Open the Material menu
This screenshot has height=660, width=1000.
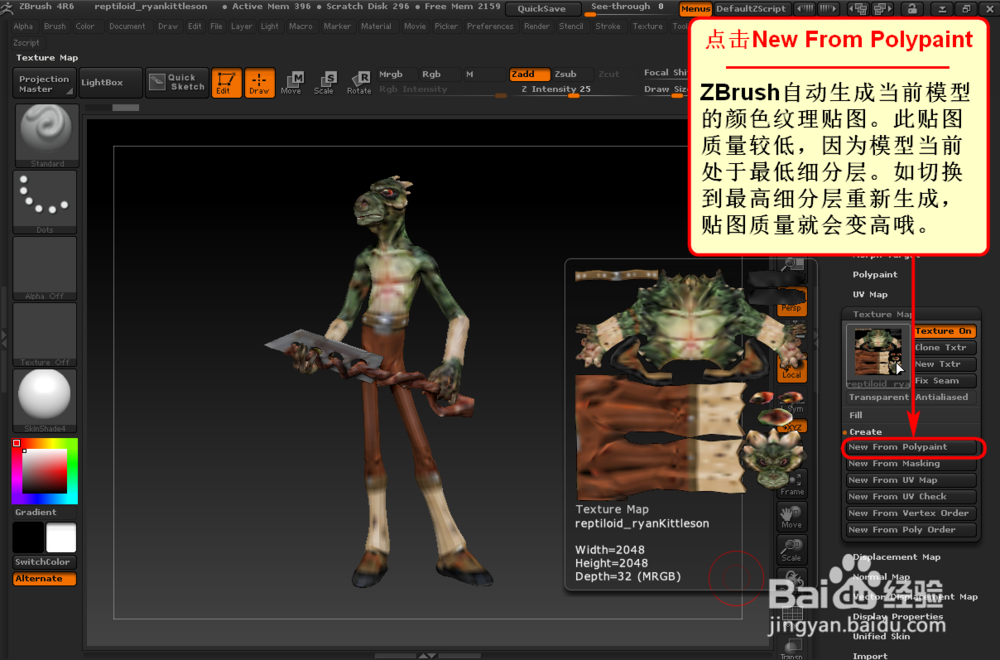(376, 26)
